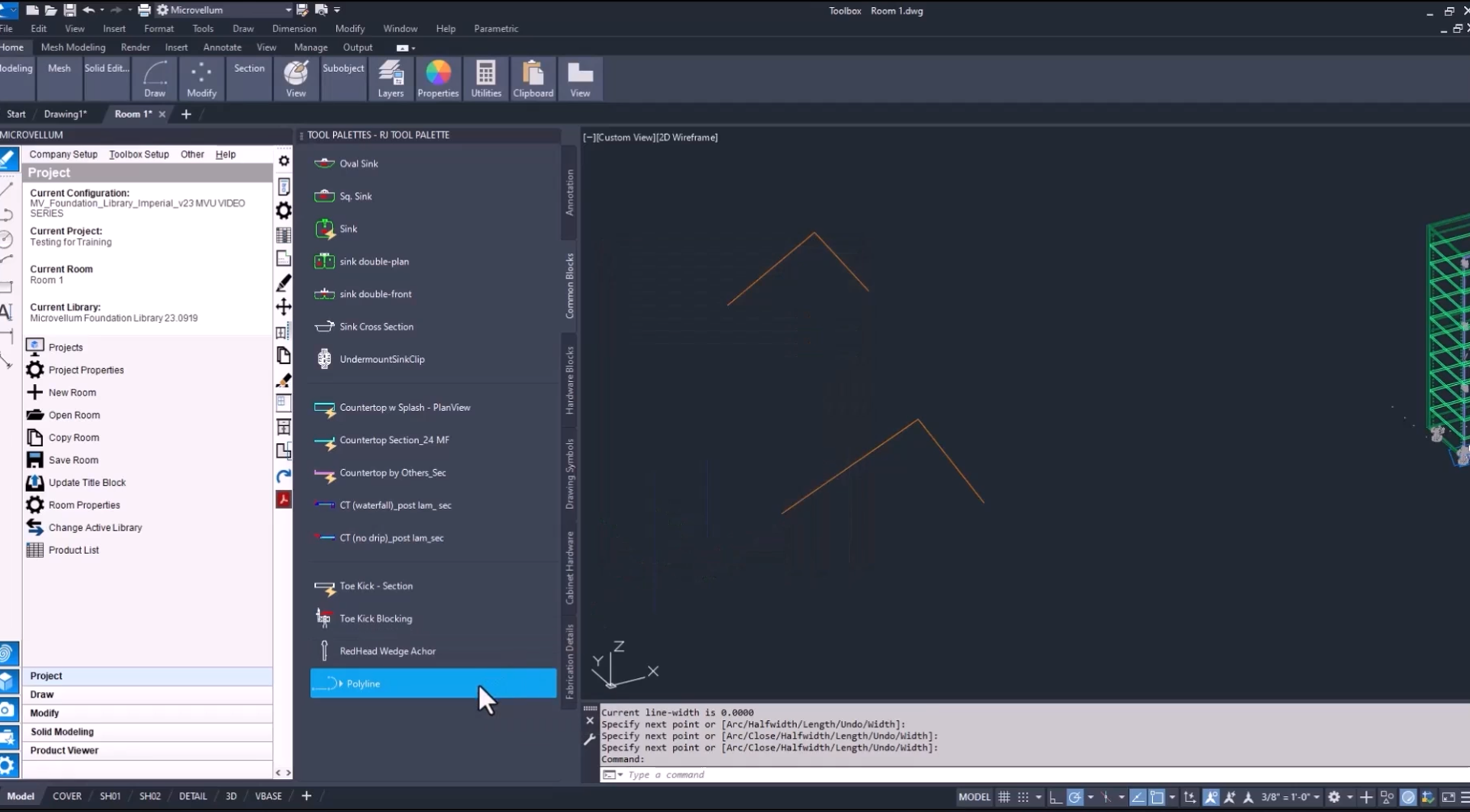Open Room Properties in the Microvellum panel
1470x812 pixels.
tap(83, 504)
